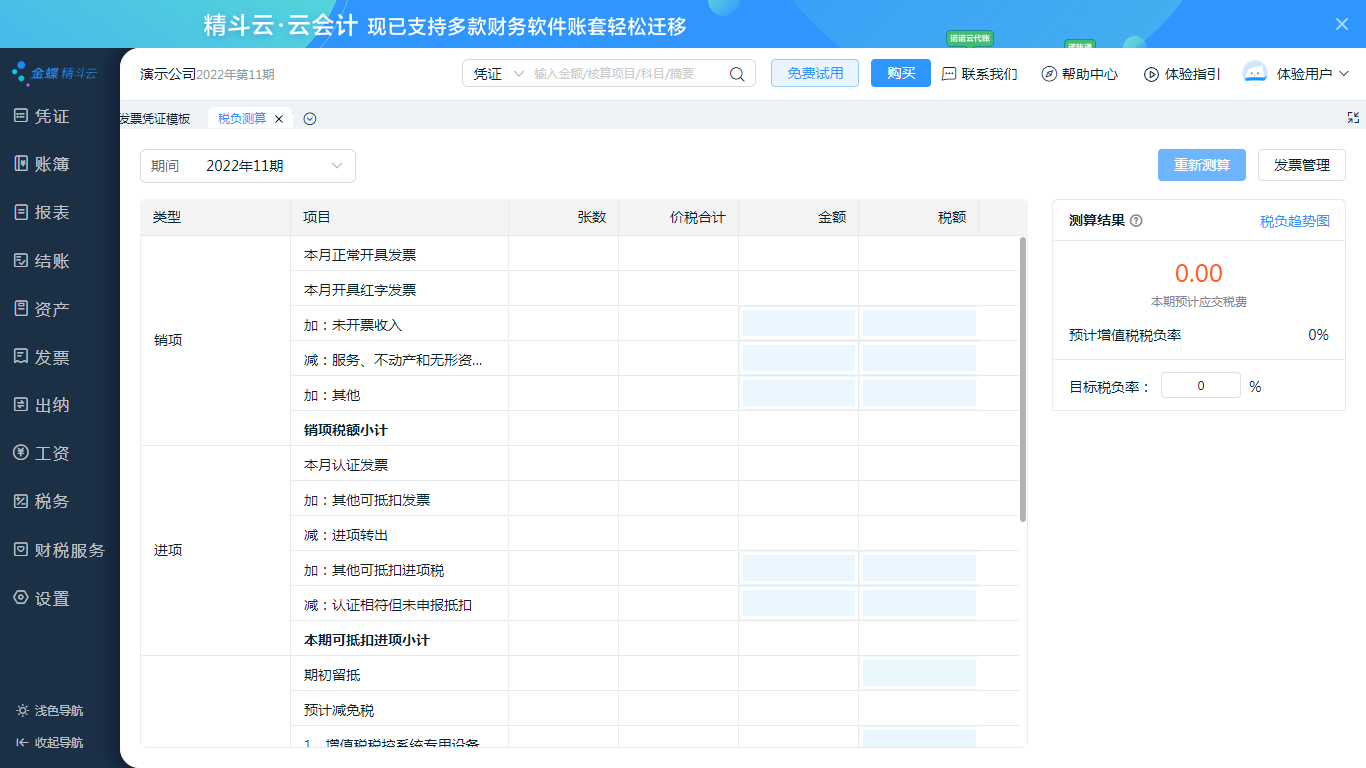Viewport: 1366px width, 768px height.
Task: Open the 税负趋势图 link
Action: click(1294, 221)
